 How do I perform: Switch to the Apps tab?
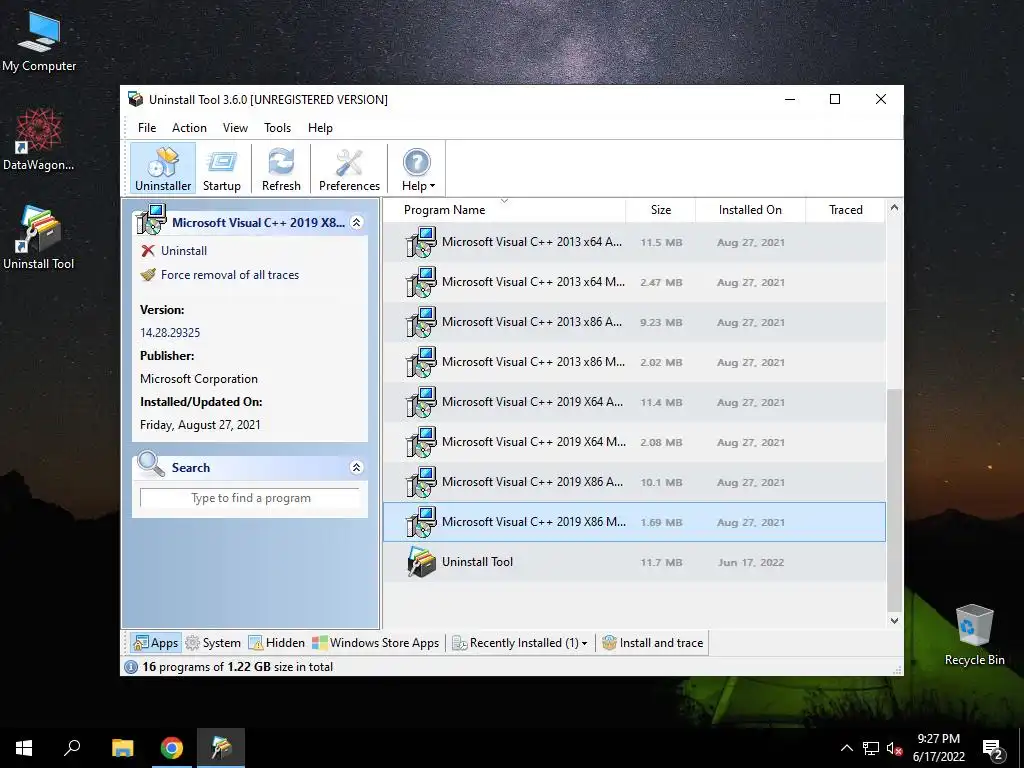click(x=155, y=643)
